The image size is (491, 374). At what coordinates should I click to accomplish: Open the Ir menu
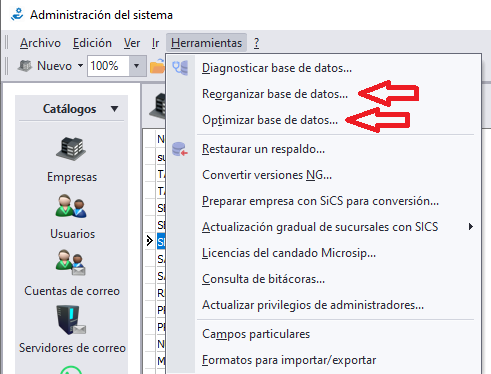coord(155,43)
